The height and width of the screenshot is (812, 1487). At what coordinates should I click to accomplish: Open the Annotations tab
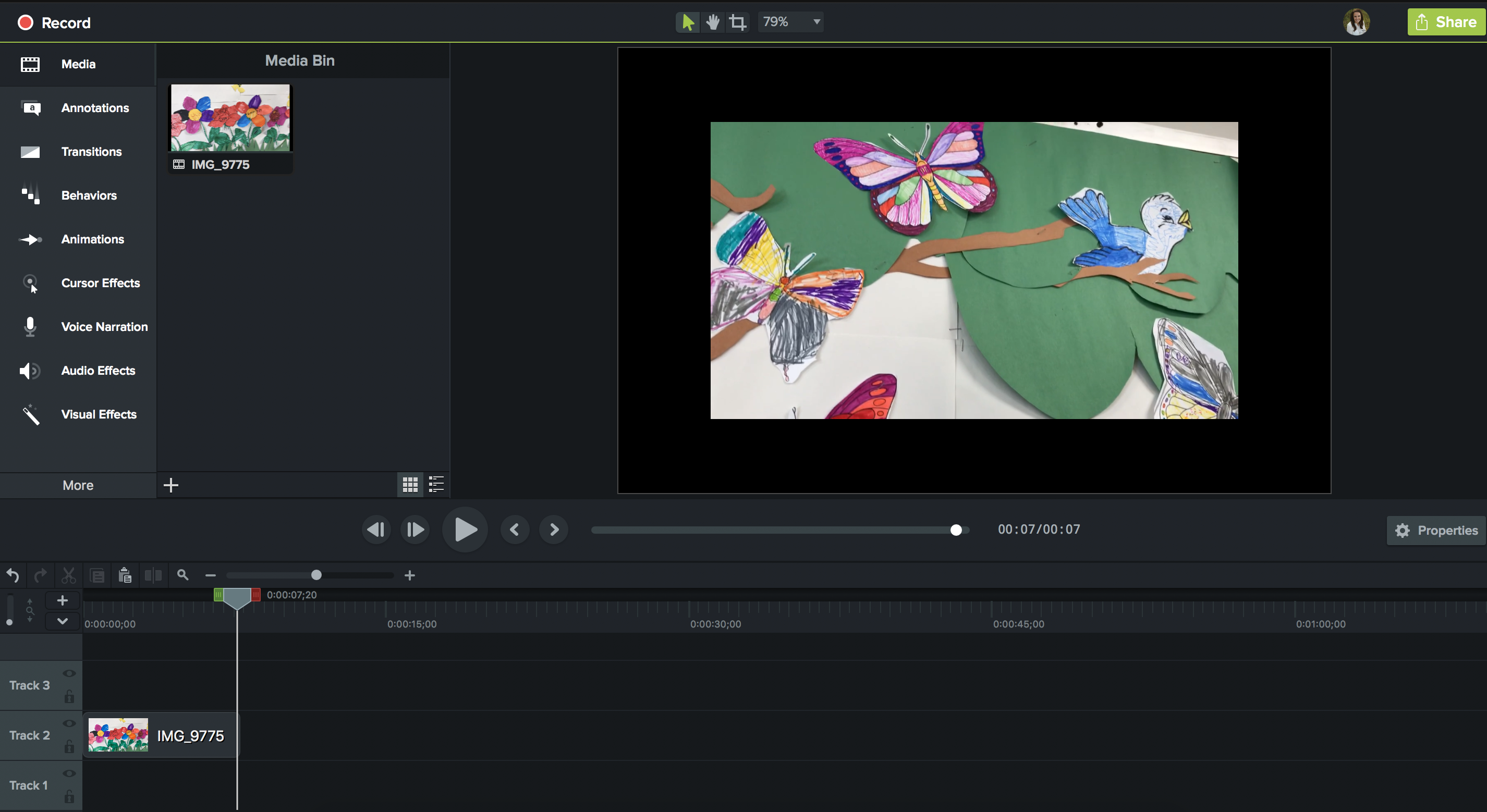(x=77, y=108)
